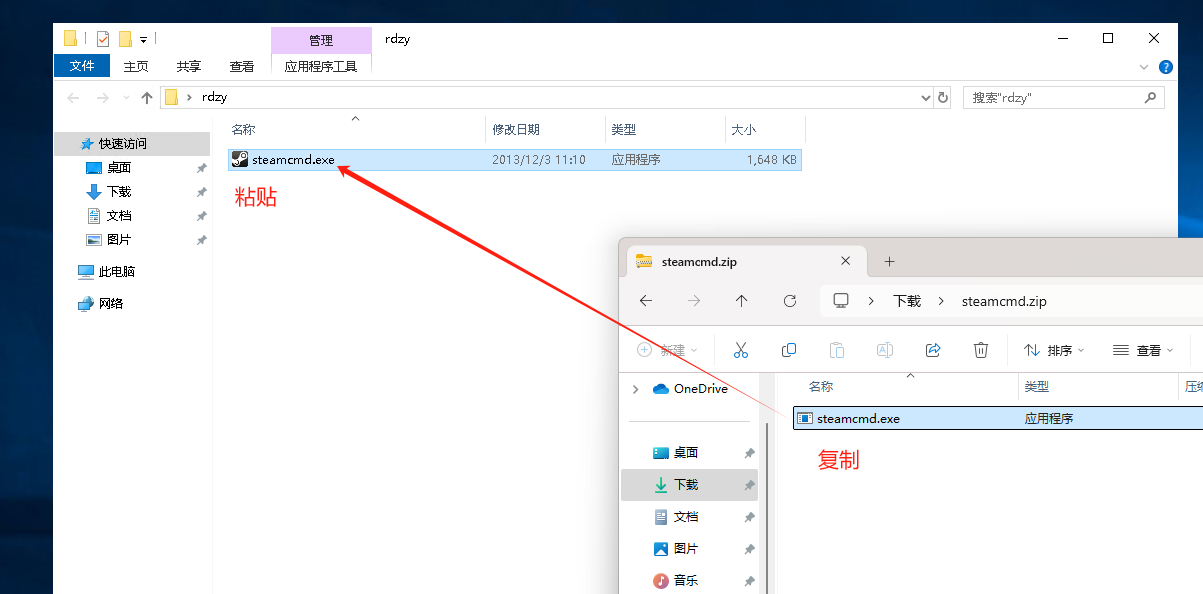Click the Steam icon beside steamcmd.exe in rdzy
The height and width of the screenshot is (594, 1203).
240,160
